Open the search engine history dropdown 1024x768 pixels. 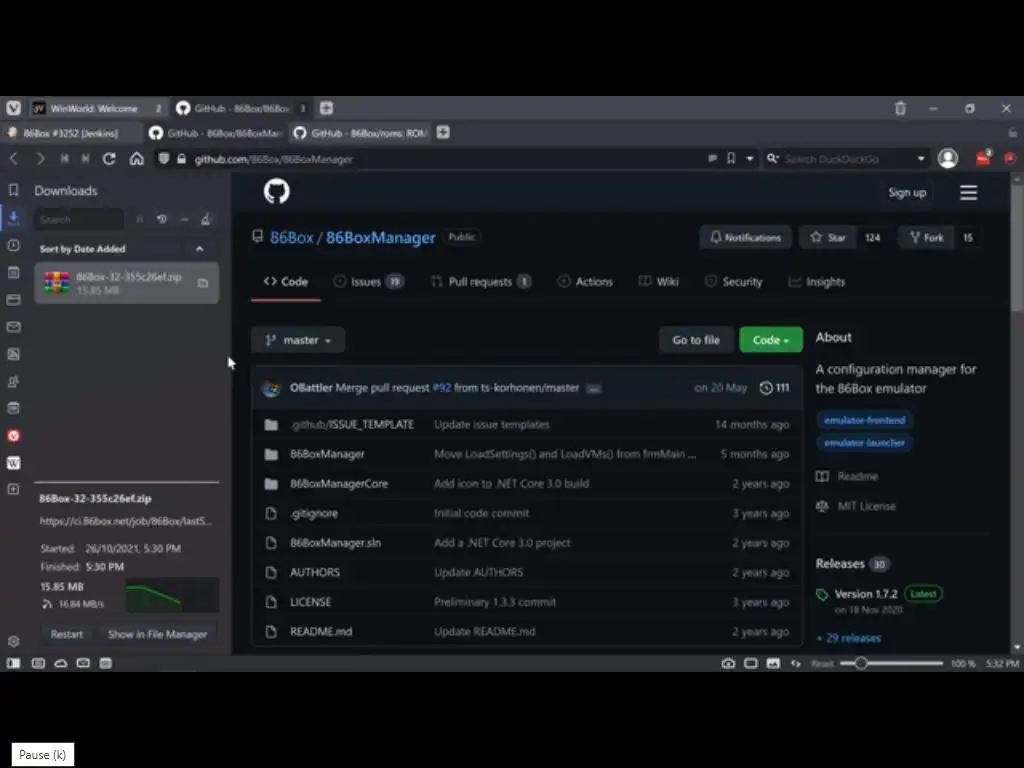[x=921, y=159]
